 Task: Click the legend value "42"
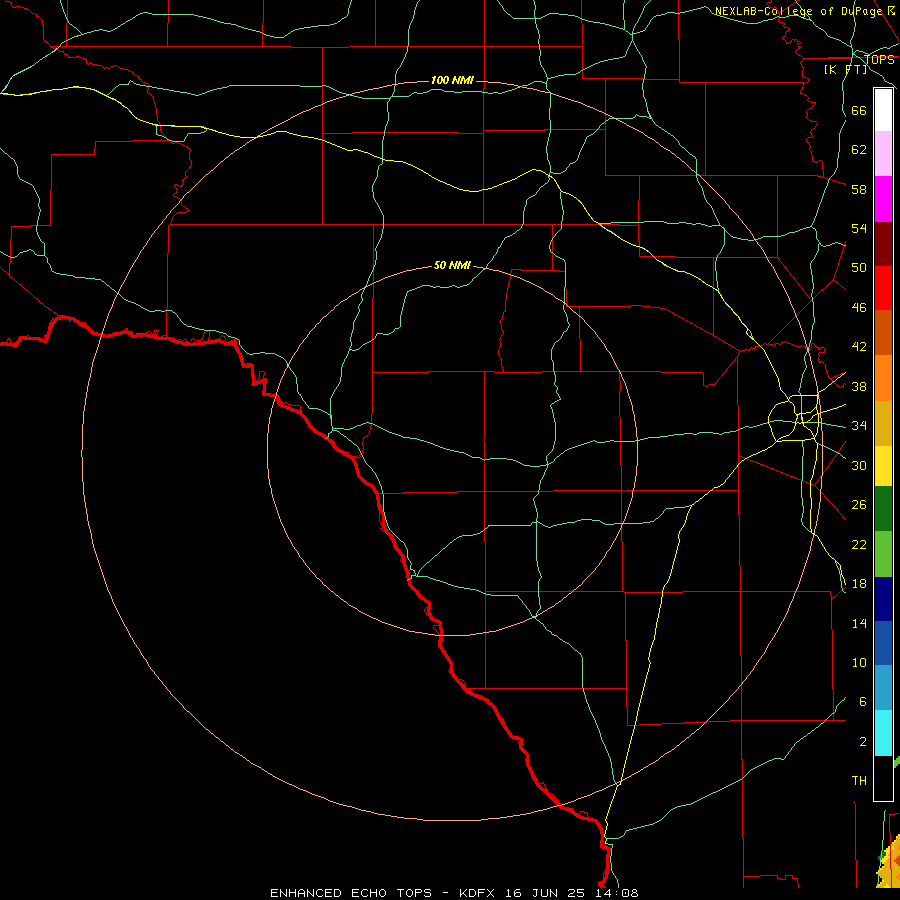pos(859,347)
